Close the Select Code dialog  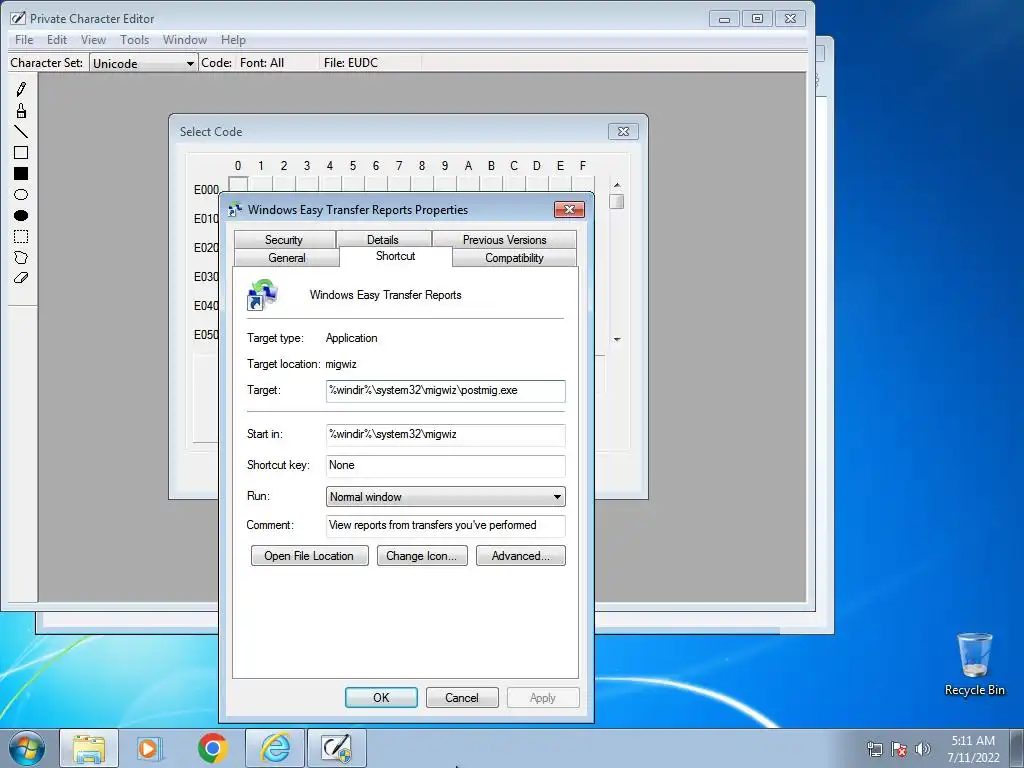point(623,131)
